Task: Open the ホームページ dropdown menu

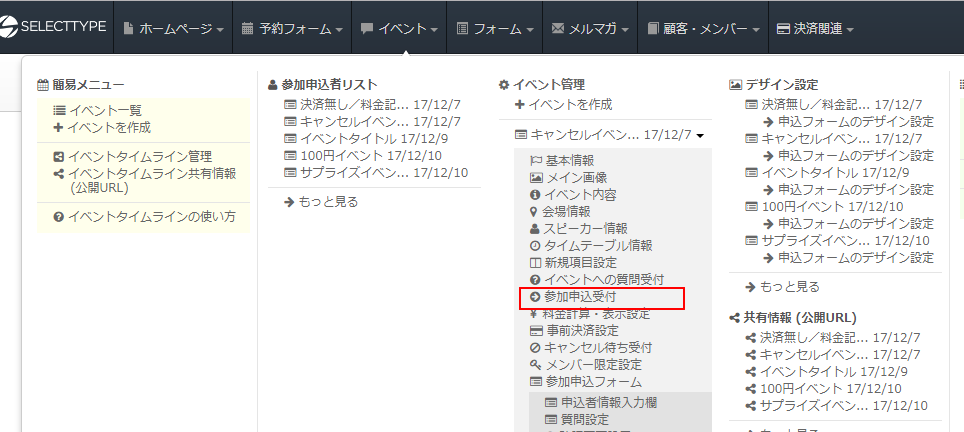Action: tap(173, 29)
